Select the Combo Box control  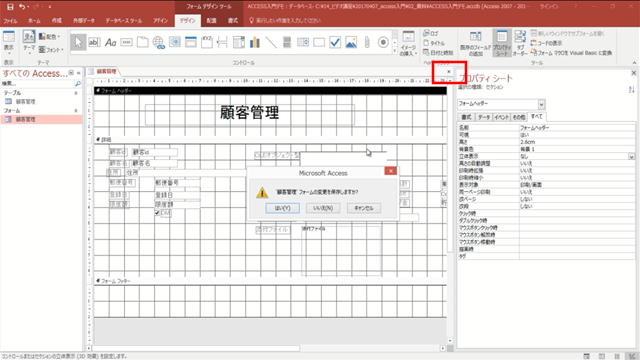(x=239, y=42)
